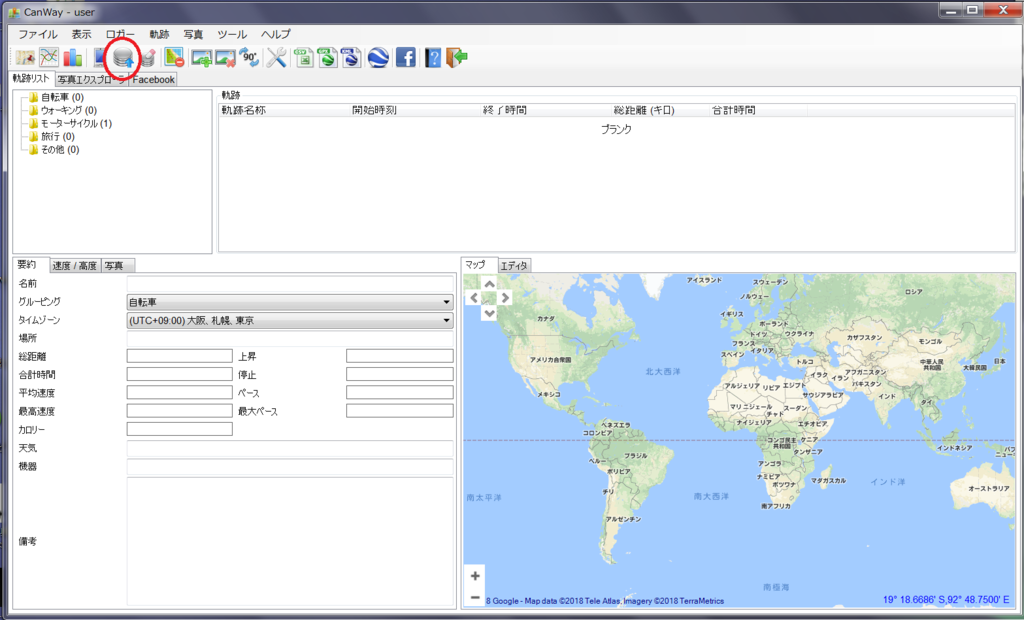Screen dimensions: 1024x620
Task: Open the bar chart statistics icon
Action: (x=72, y=57)
